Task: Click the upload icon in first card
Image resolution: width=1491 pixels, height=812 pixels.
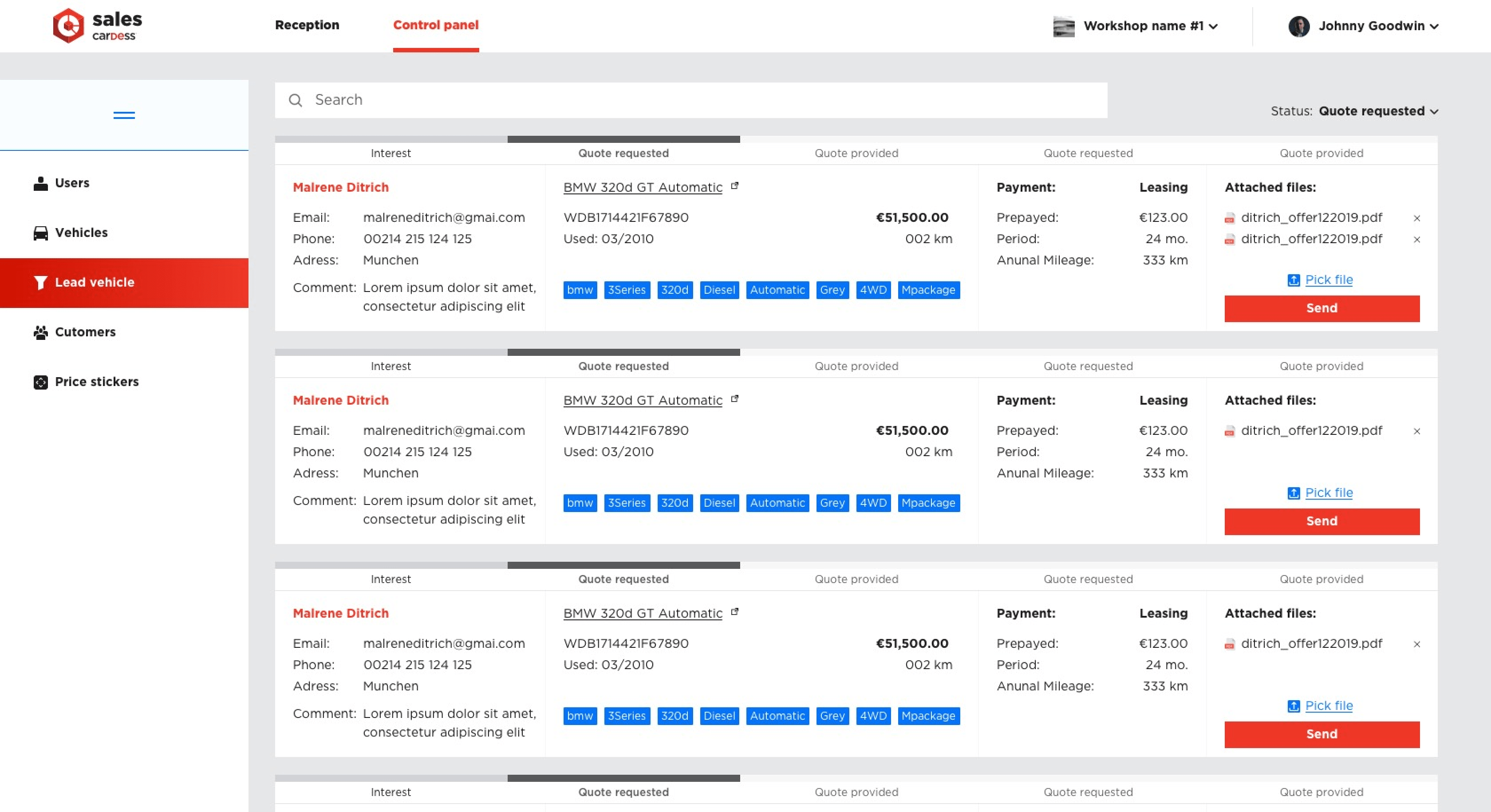Action: tap(1294, 280)
